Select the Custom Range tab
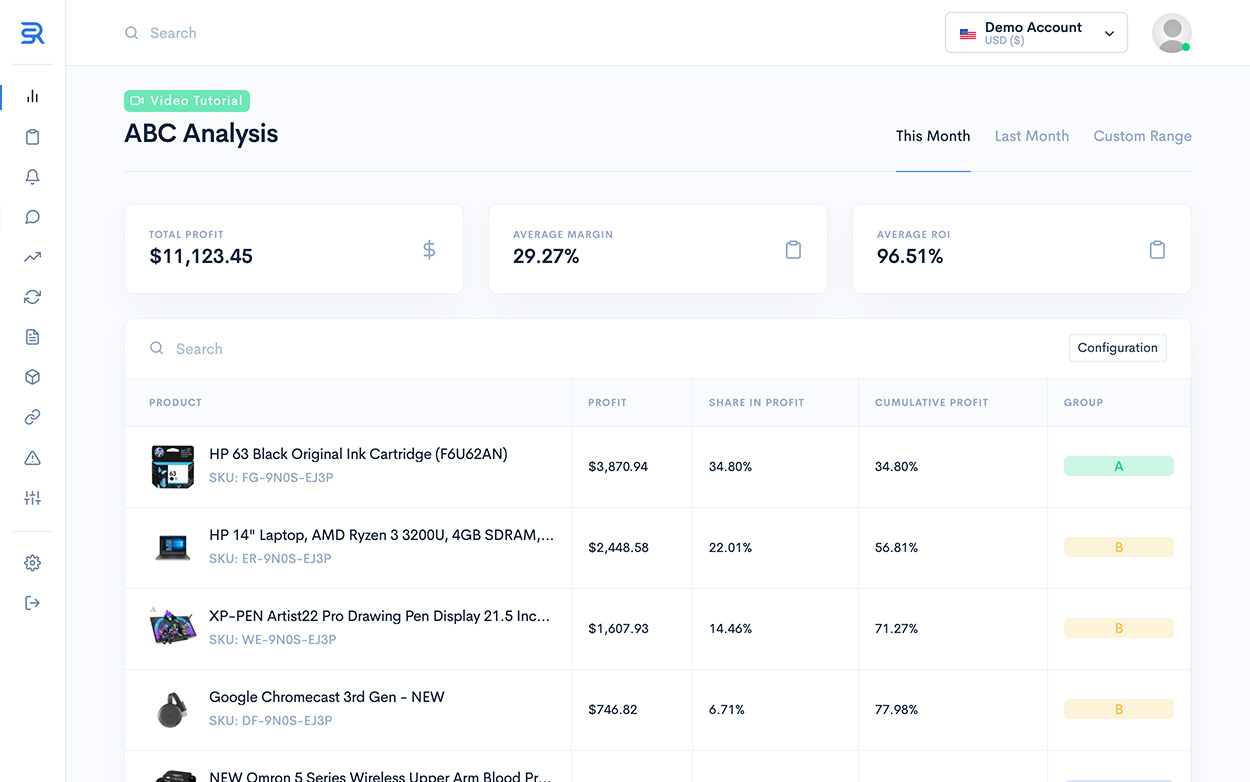This screenshot has width=1250, height=782. [x=1143, y=136]
